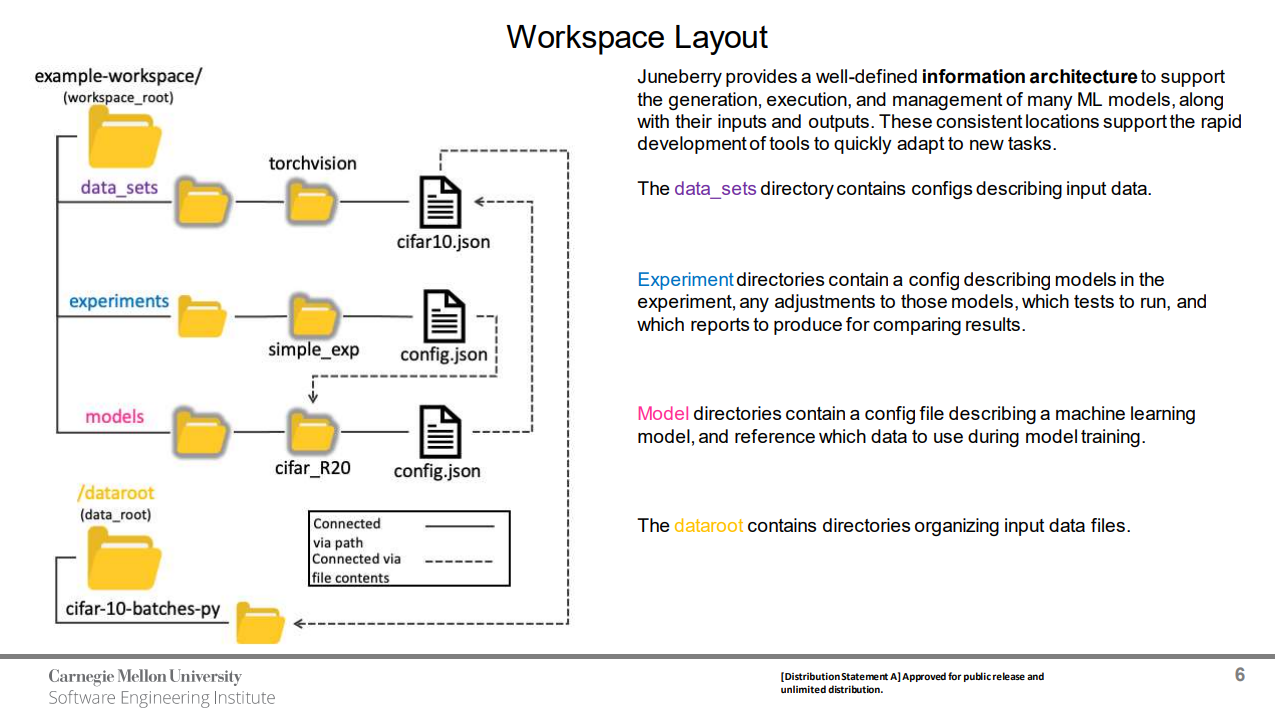Click the (data_root) label

coord(116,515)
